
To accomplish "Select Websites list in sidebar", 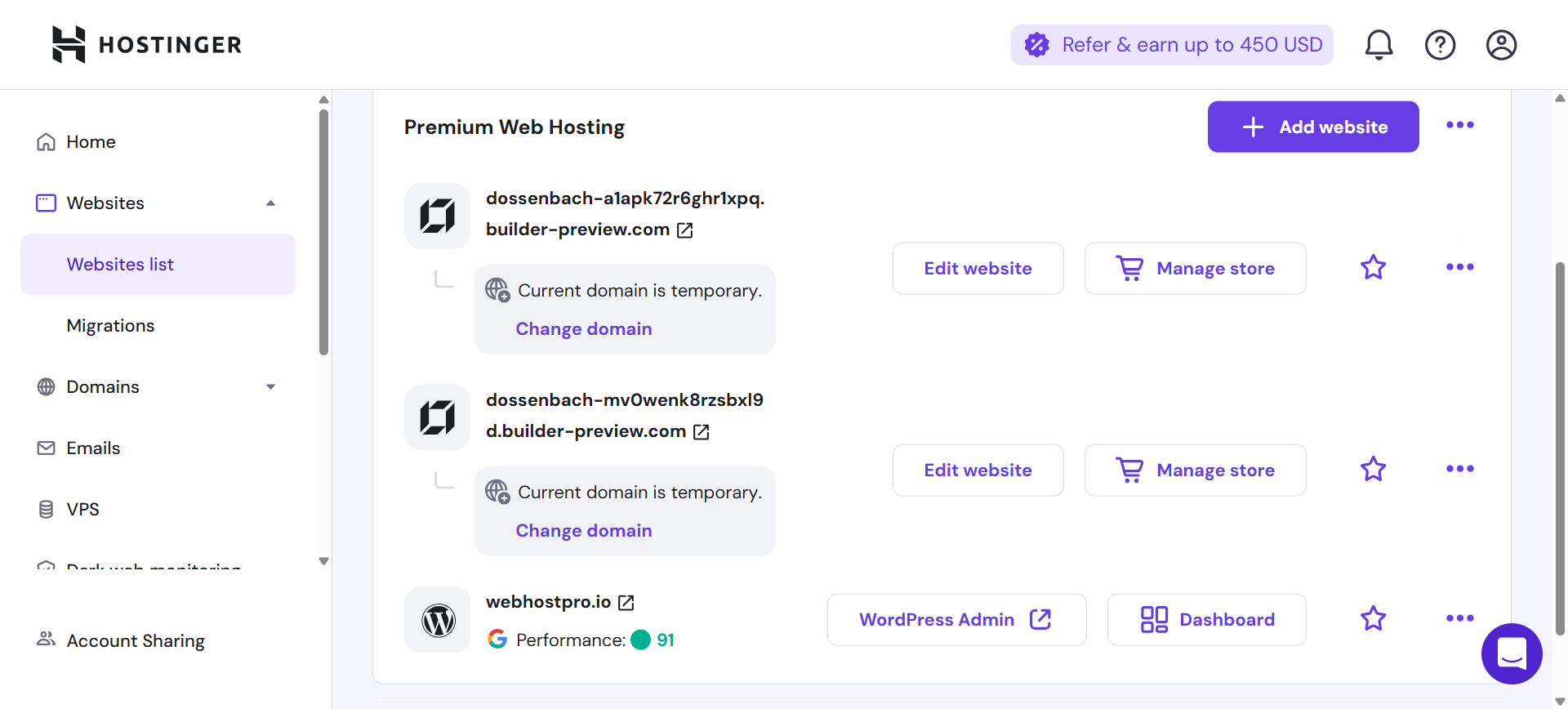I will 158,264.
